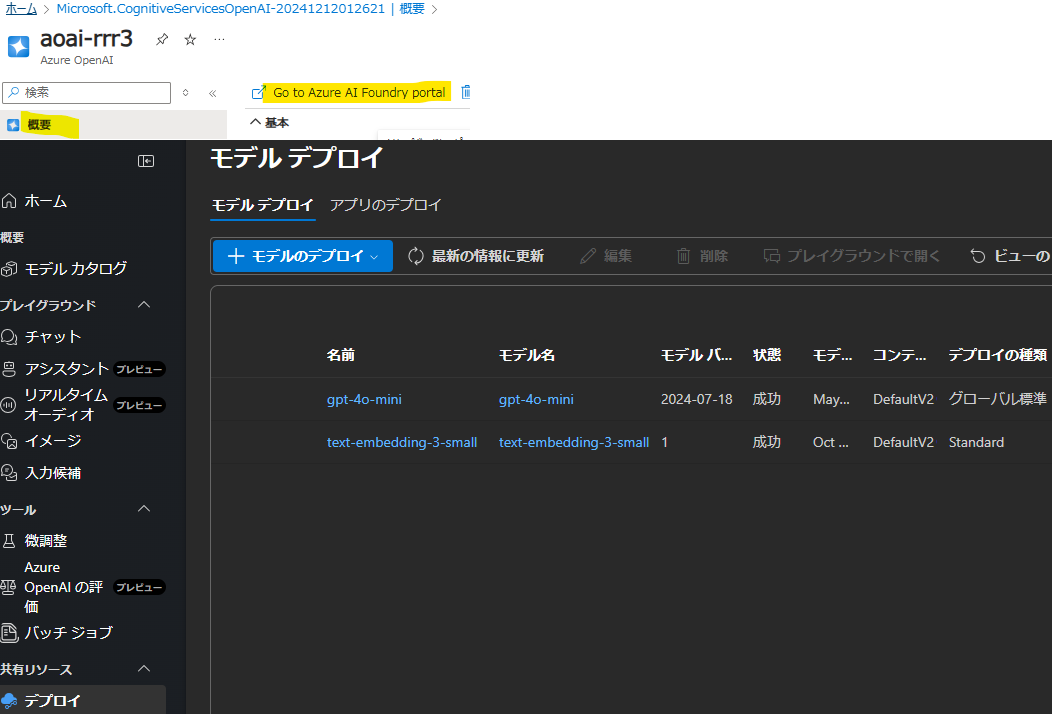
Task: Collapse the ツール sidebar section
Action: 144,509
